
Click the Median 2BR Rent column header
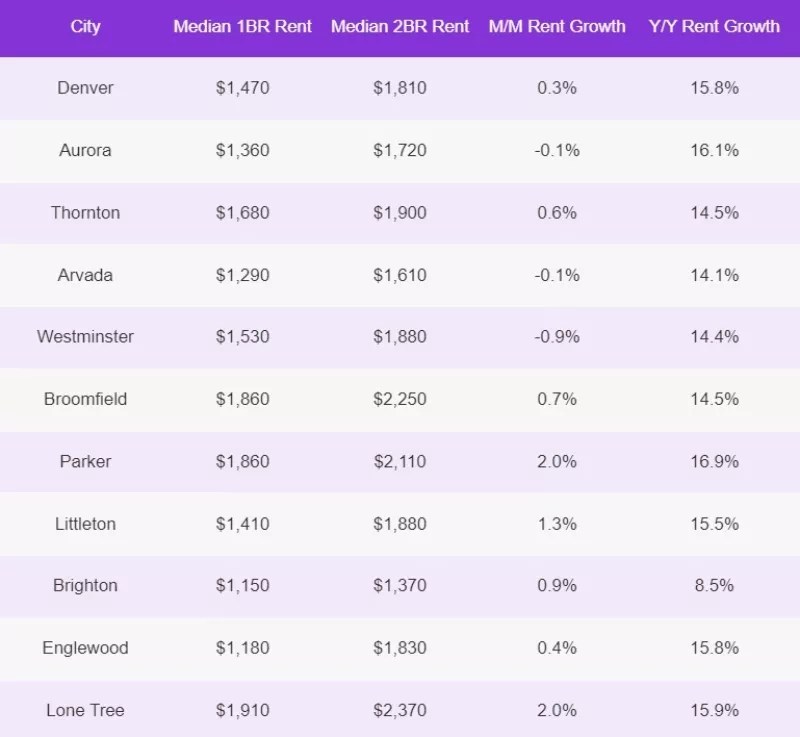tap(400, 27)
